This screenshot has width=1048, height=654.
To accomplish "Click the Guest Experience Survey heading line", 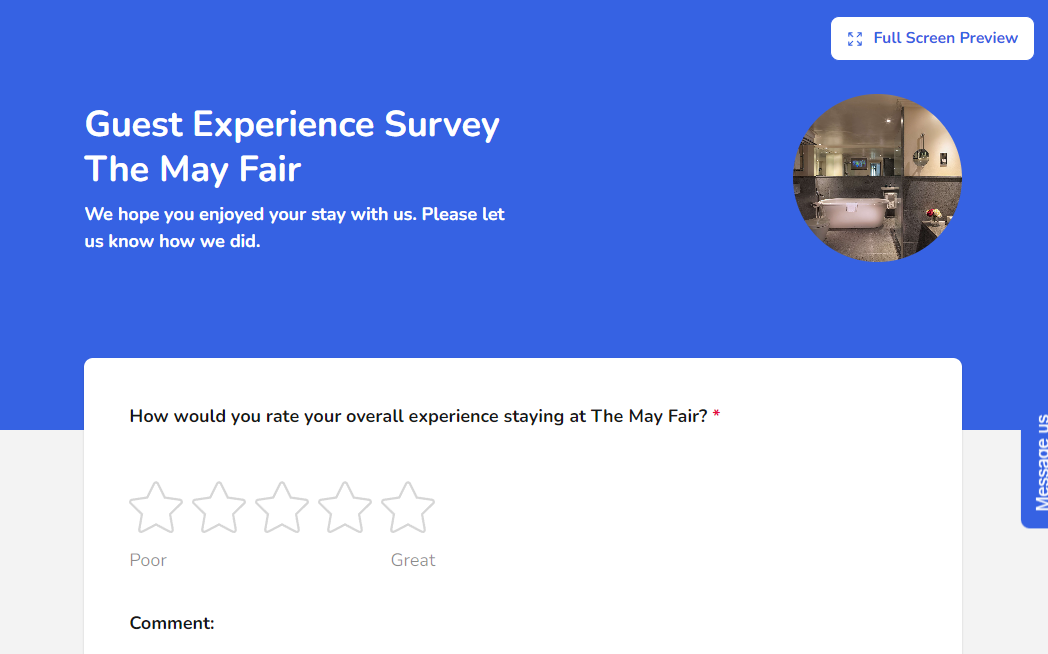I will click(x=292, y=125).
